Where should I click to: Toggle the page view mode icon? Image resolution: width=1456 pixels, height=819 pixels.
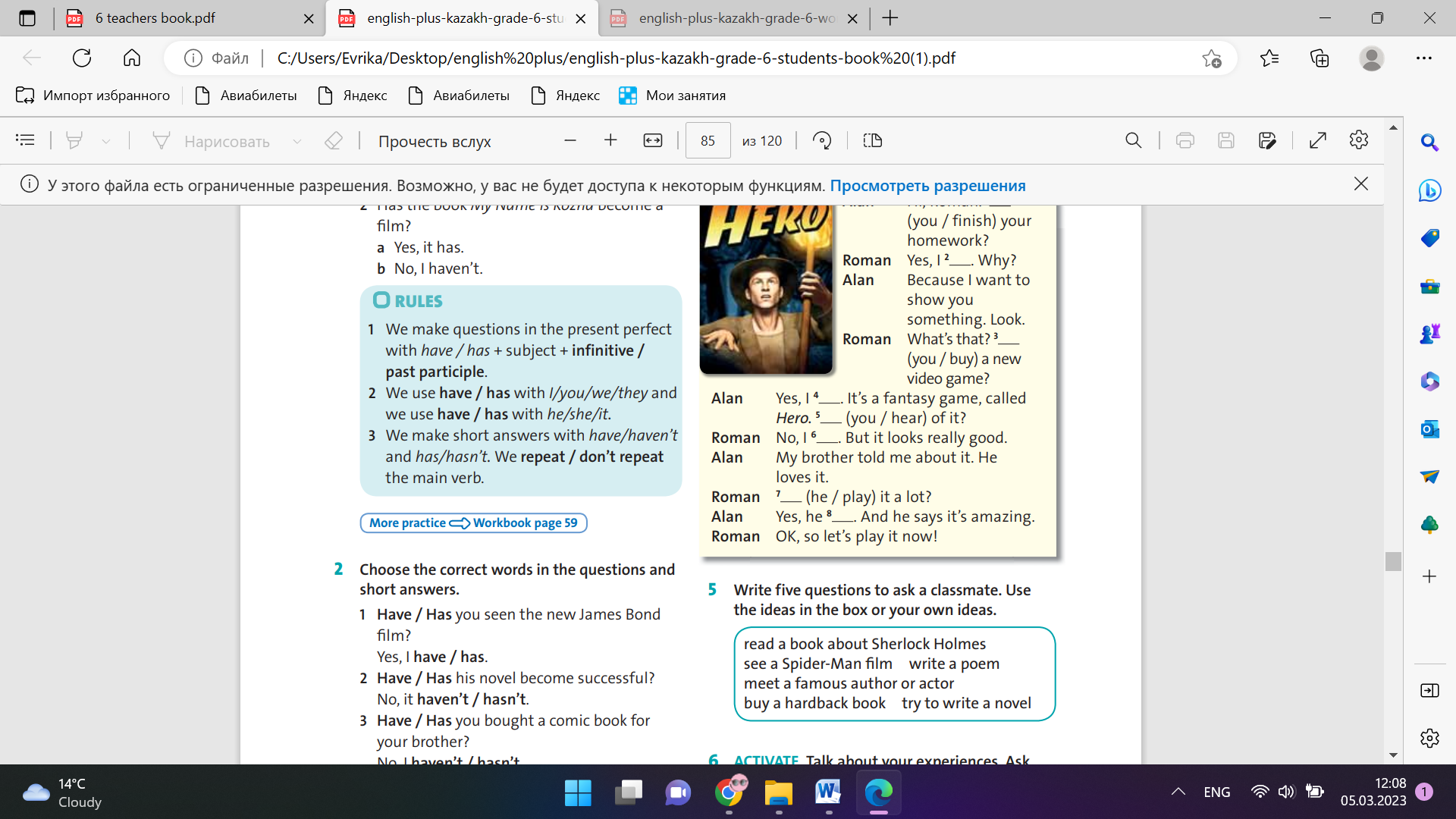(873, 140)
